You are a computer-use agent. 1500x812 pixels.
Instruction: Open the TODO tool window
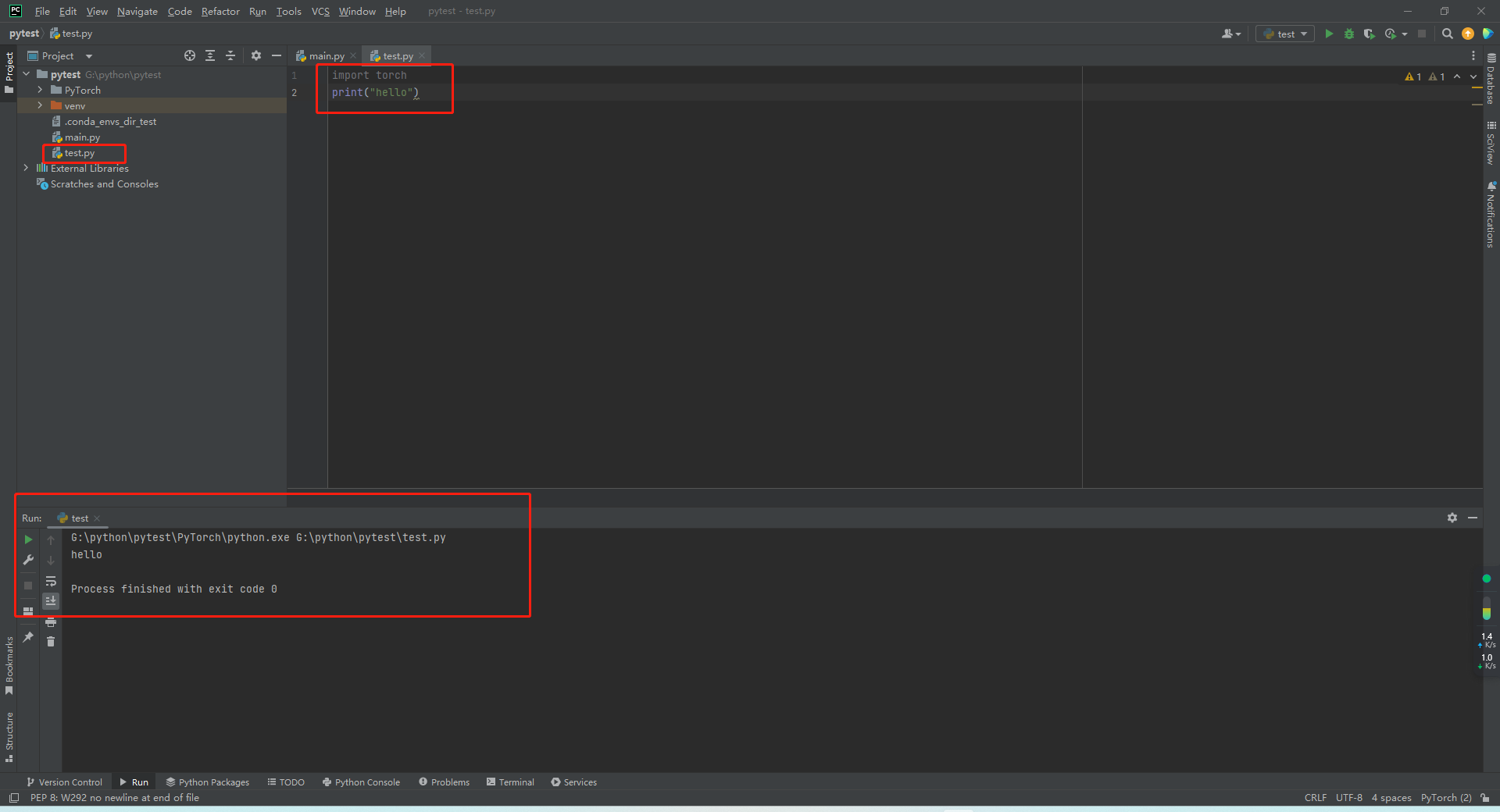click(286, 782)
